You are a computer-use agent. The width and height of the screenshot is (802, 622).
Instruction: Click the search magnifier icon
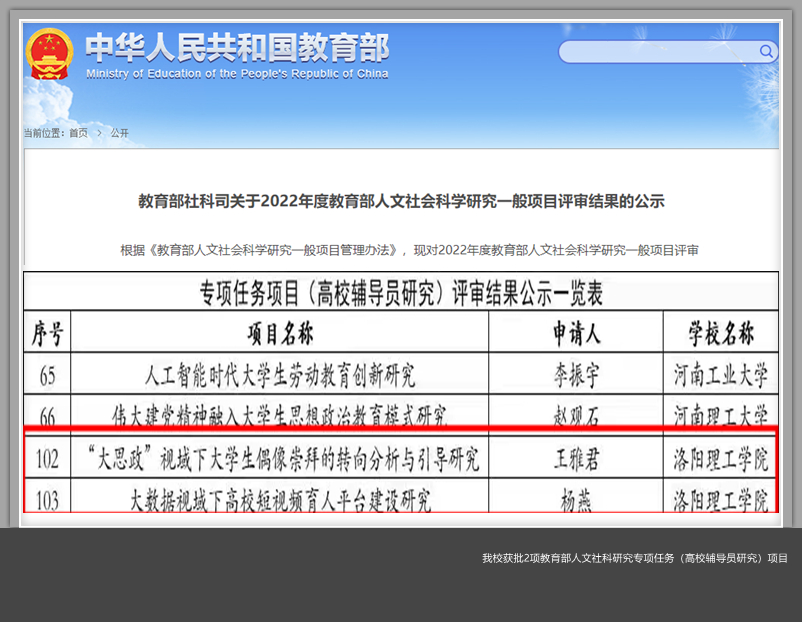tap(767, 52)
